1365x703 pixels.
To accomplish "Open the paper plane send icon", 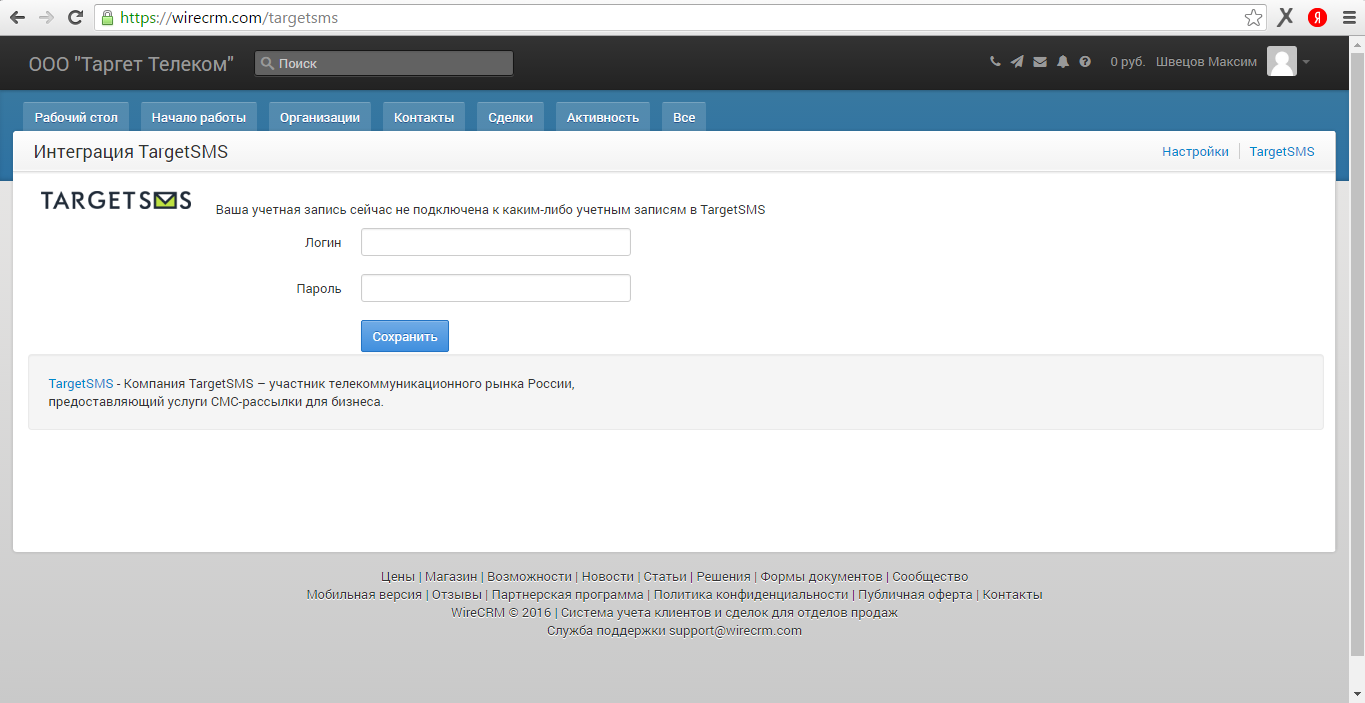I will [1017, 62].
